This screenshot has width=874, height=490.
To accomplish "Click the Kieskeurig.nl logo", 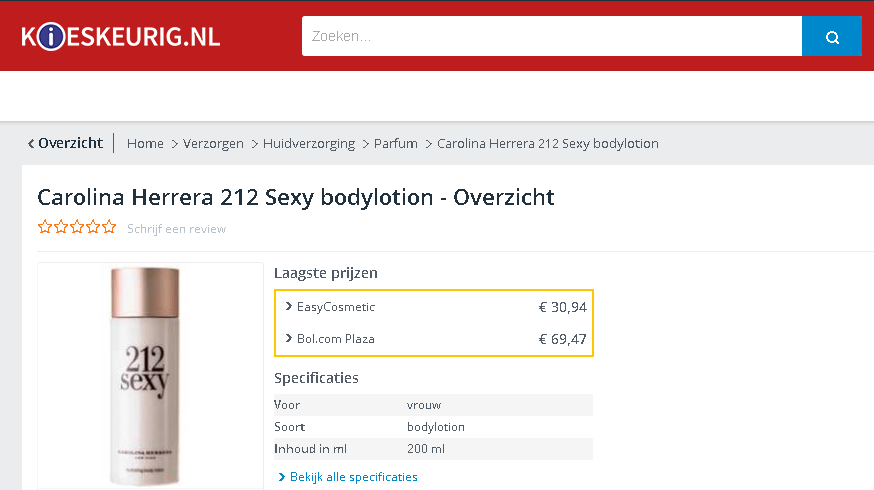I will 120,37.
